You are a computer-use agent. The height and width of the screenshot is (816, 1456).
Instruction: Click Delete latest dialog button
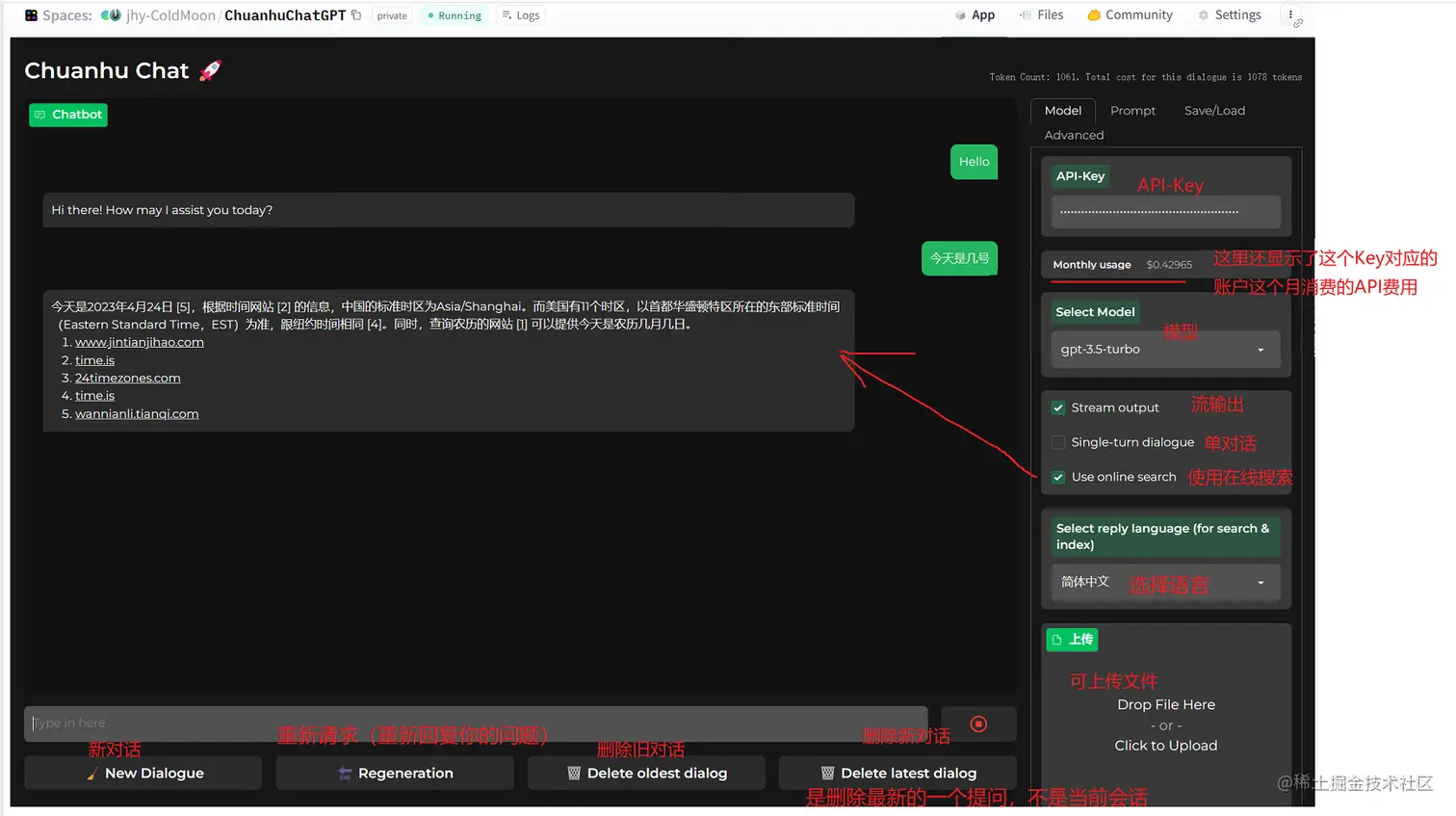[x=897, y=774]
